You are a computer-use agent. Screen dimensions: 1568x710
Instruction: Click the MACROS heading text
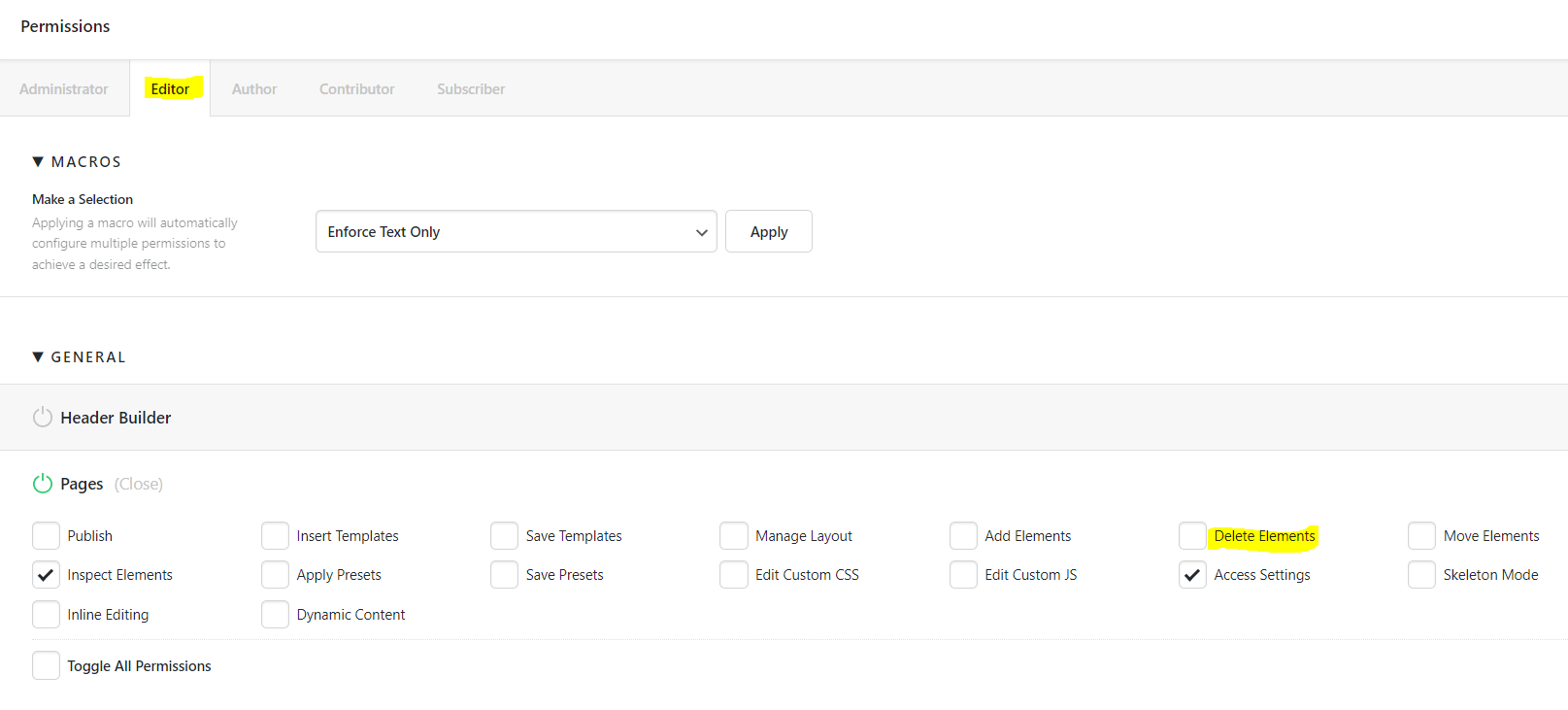pyautogui.click(x=86, y=161)
